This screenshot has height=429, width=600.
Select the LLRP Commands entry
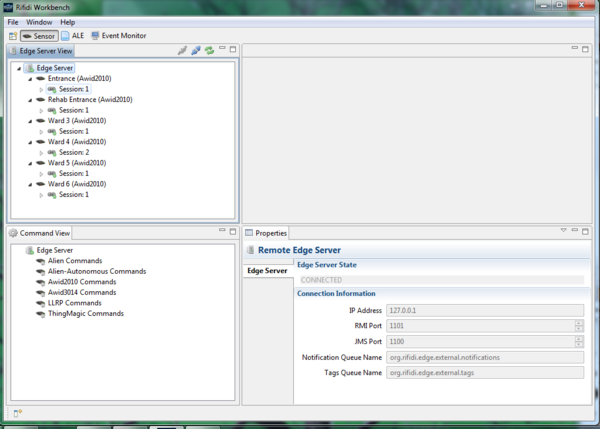coord(74,303)
